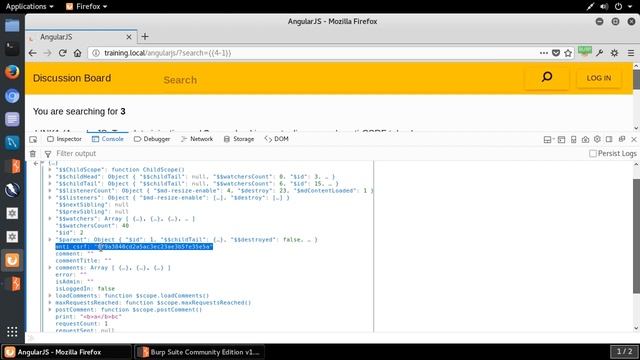Switch to Burp Suite Community Edition window
The image size is (640, 360).
tap(199, 352)
